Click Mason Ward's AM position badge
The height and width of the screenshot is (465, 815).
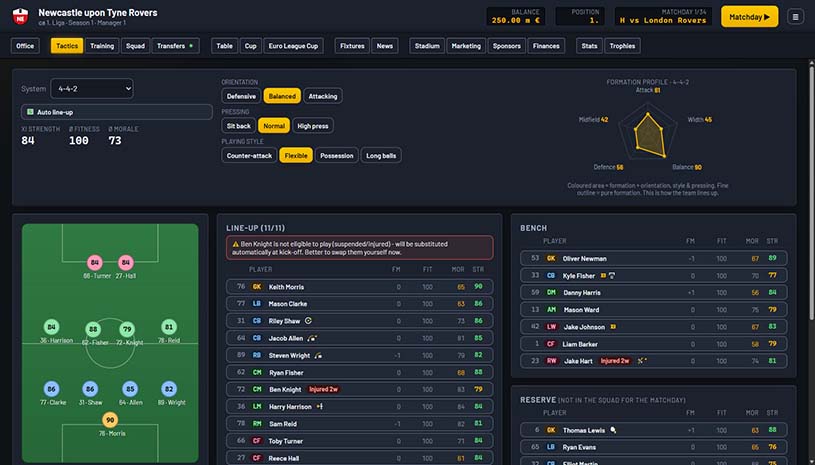(551, 310)
